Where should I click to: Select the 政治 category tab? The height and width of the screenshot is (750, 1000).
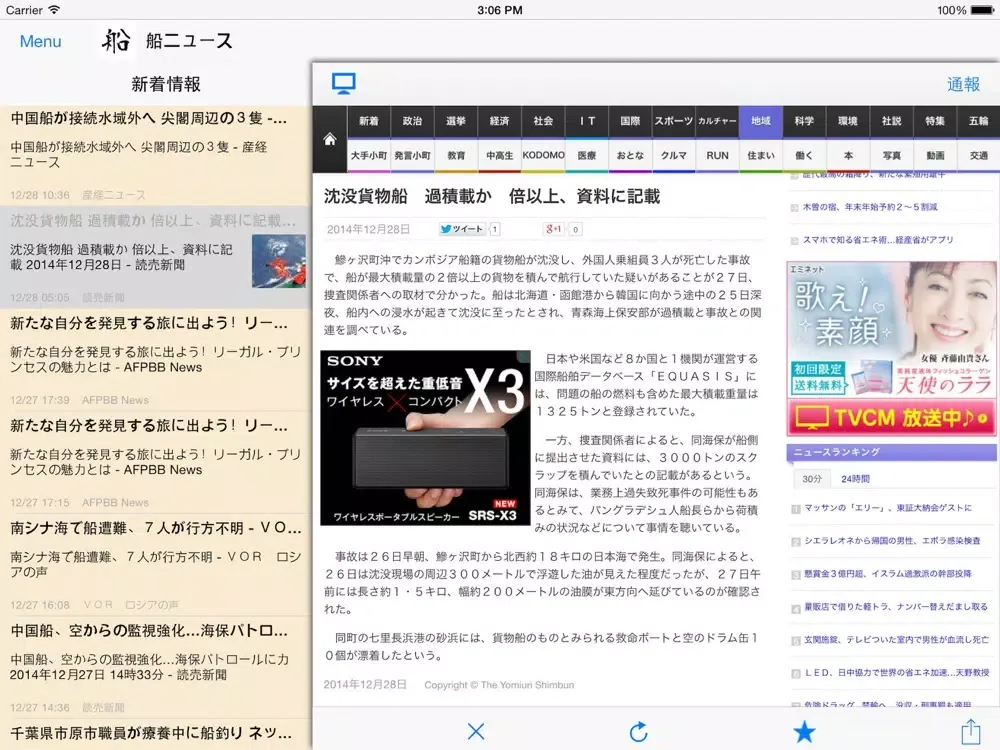click(412, 121)
